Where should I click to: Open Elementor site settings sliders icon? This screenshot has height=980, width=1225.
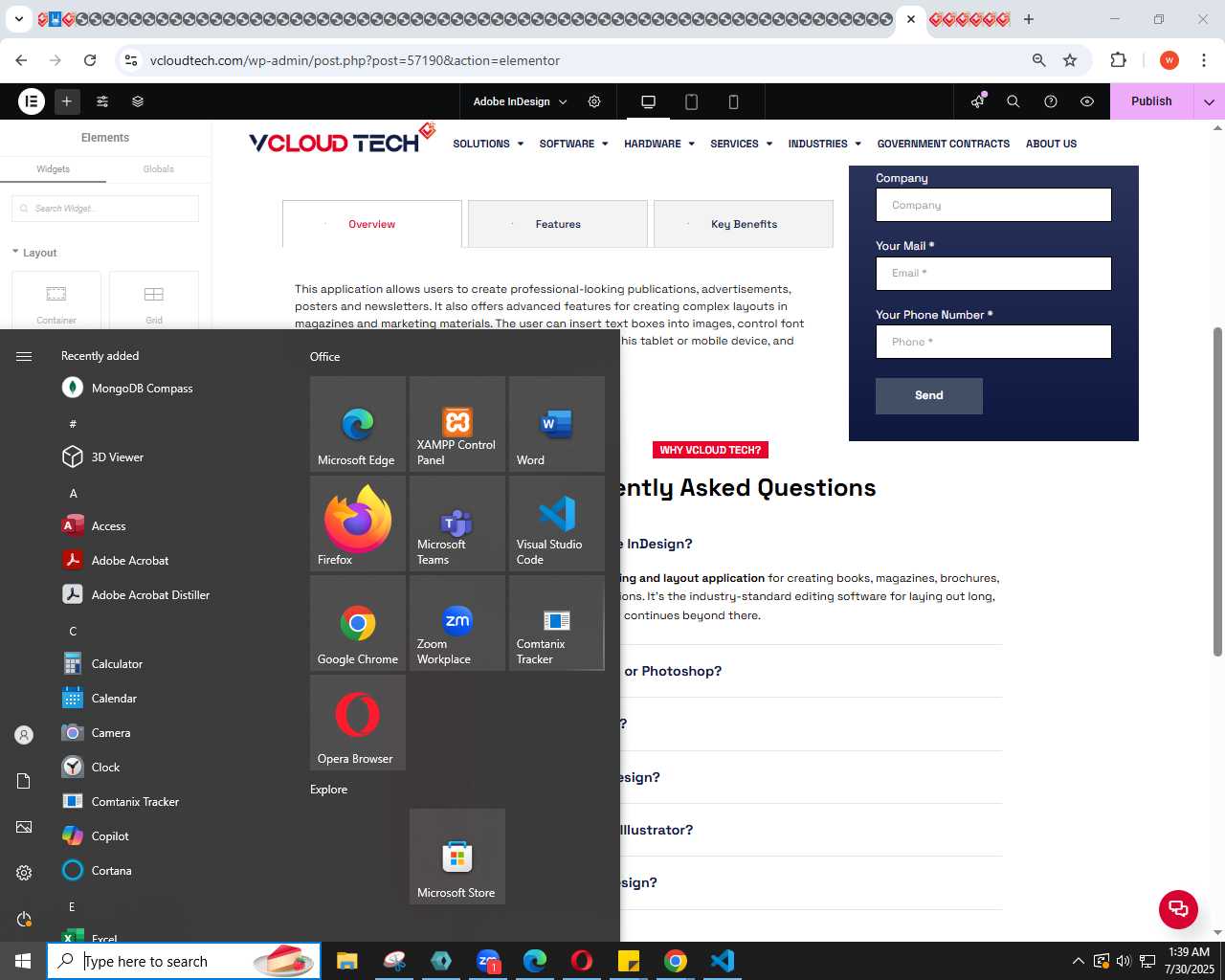pyautogui.click(x=102, y=101)
